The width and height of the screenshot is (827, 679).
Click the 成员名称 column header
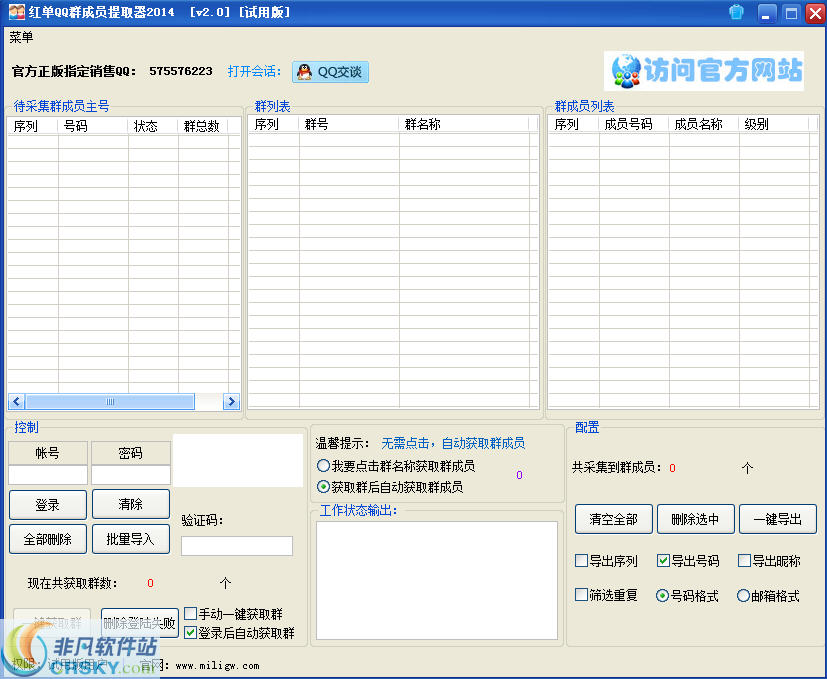pos(704,124)
